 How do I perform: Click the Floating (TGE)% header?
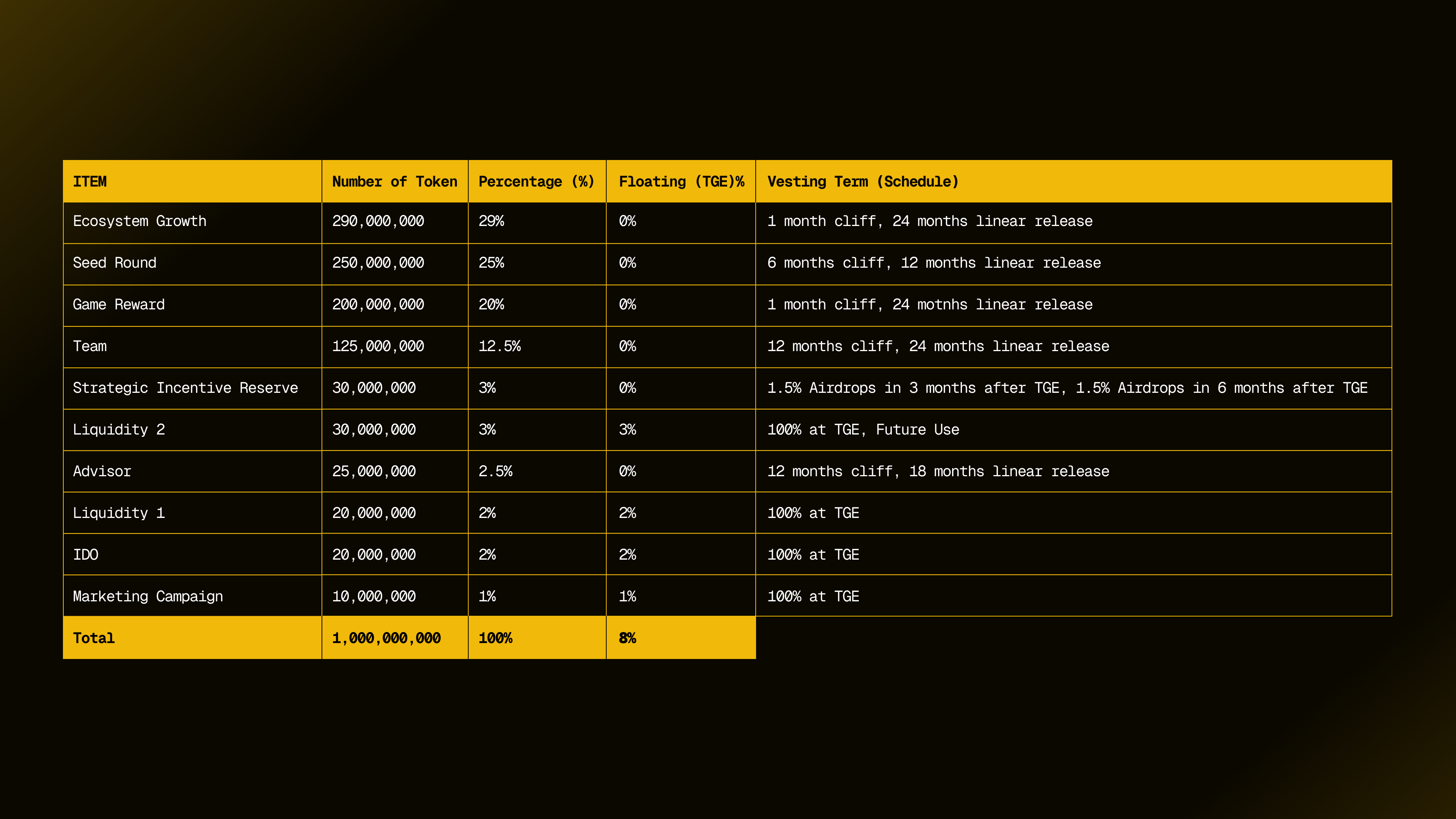pyautogui.click(x=682, y=182)
